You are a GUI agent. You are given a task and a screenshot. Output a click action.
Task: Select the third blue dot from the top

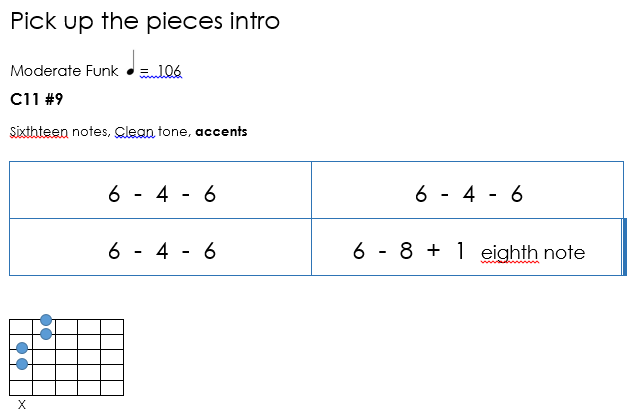(22, 348)
